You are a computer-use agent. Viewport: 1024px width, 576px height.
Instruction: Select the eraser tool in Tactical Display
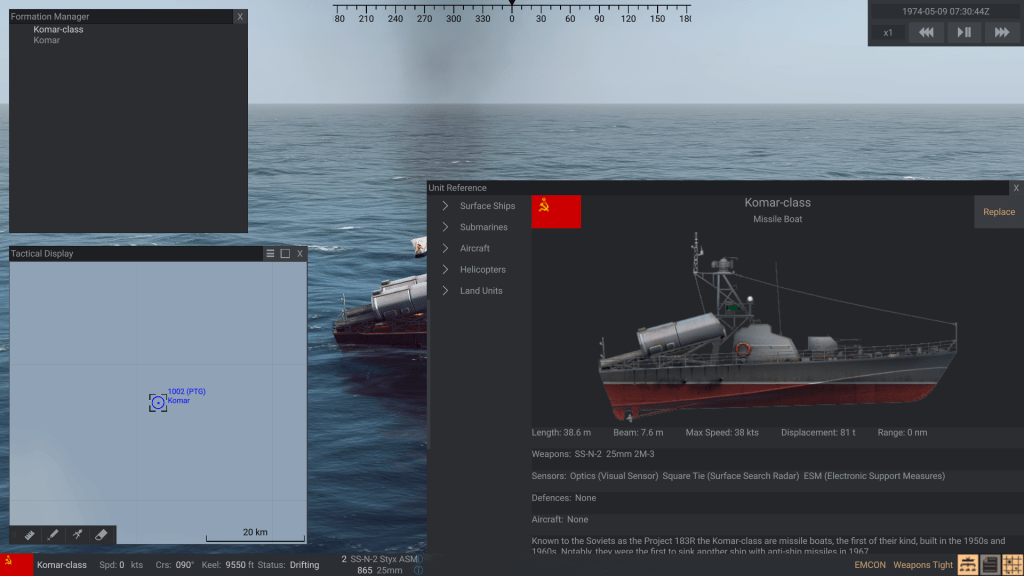coord(101,535)
